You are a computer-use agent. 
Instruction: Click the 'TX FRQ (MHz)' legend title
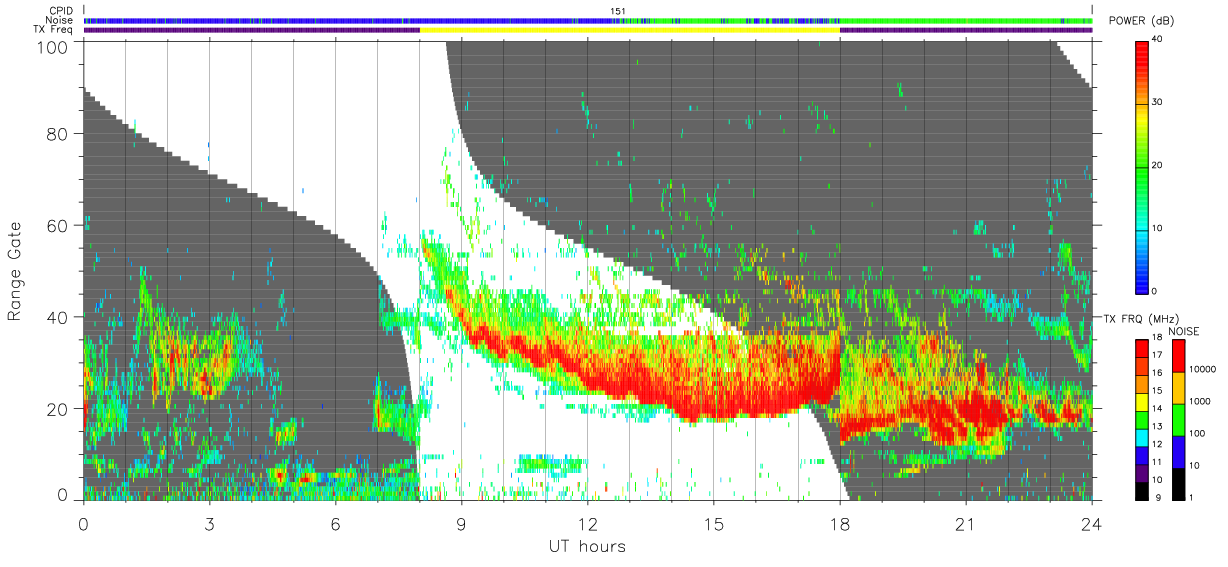(x=1141, y=319)
